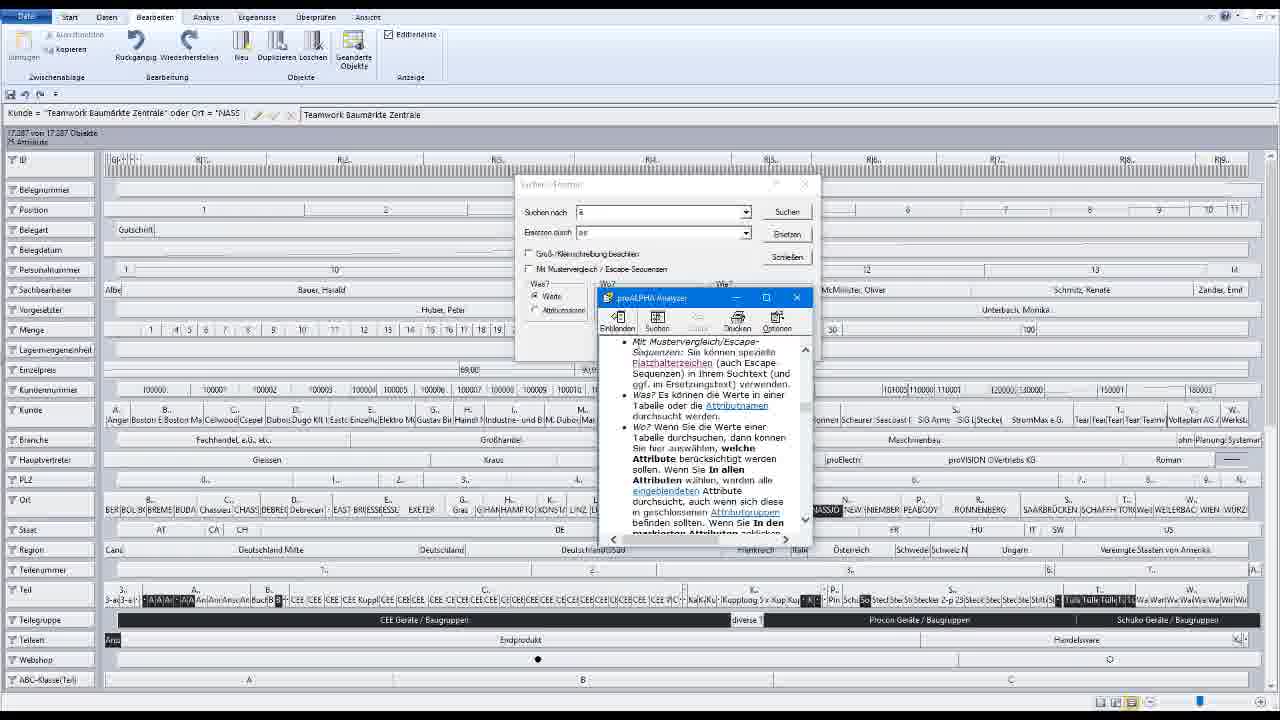This screenshot has width=1280, height=720.
Task: Click the Löschen icon in ribbon
Action: pos(313,40)
